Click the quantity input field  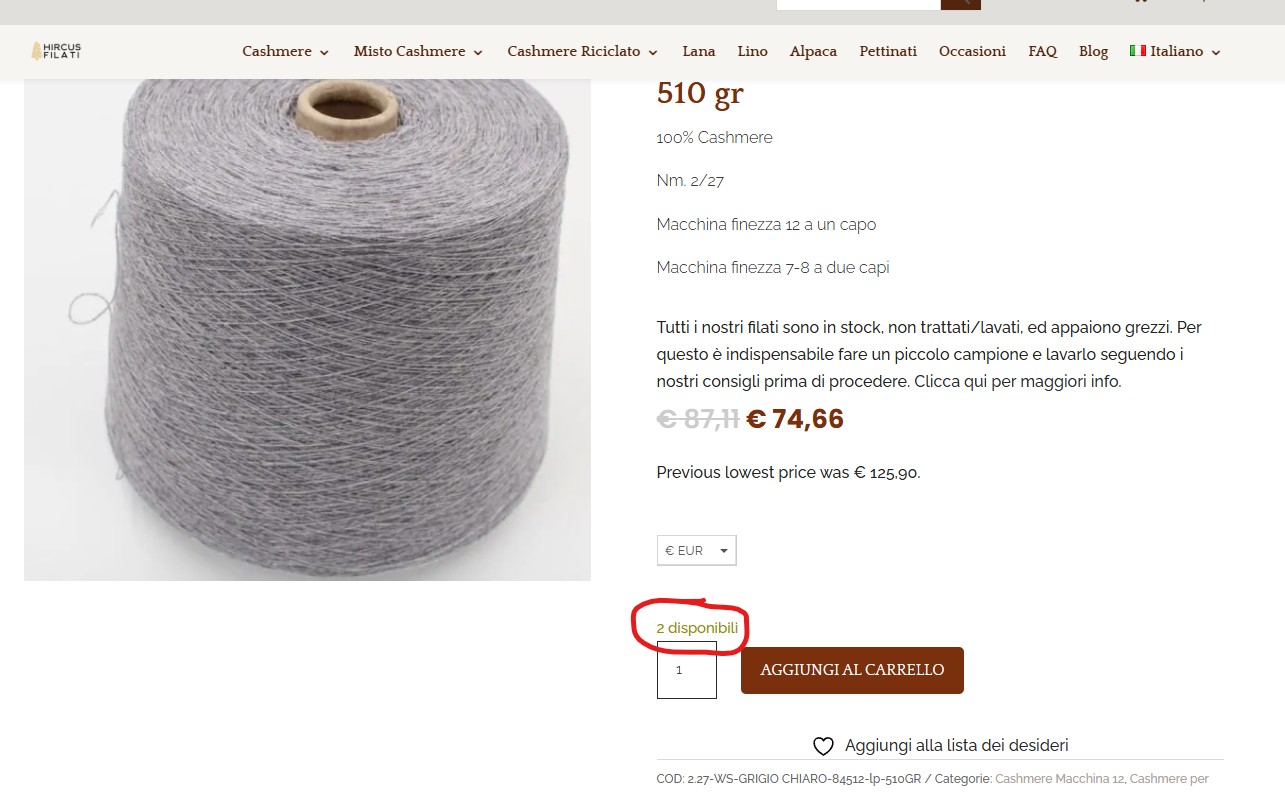click(x=687, y=670)
